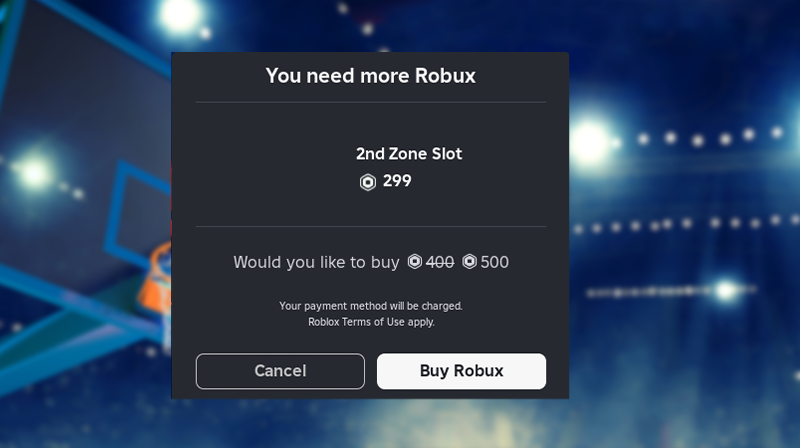Click the Robux icon beside 299
Image resolution: width=800 pixels, height=448 pixels.
tap(368, 182)
